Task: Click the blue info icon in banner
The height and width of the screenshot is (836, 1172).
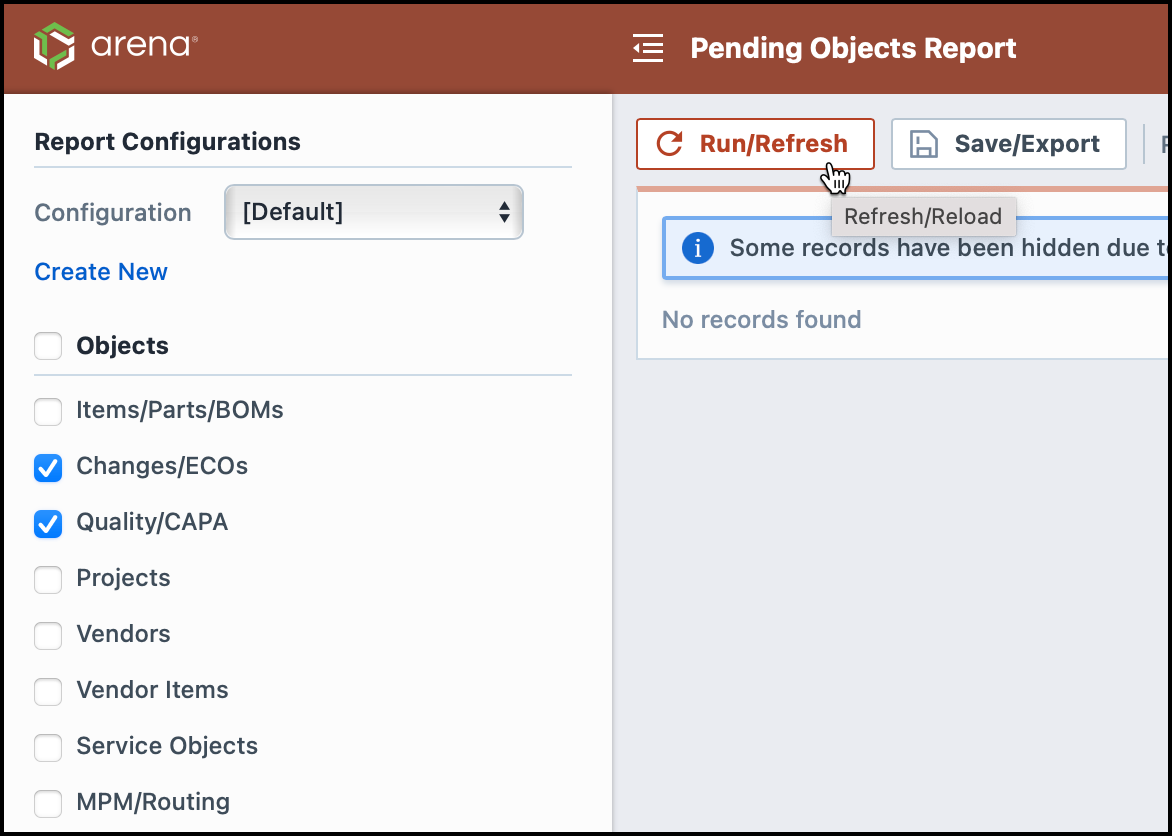Action: tap(697, 248)
